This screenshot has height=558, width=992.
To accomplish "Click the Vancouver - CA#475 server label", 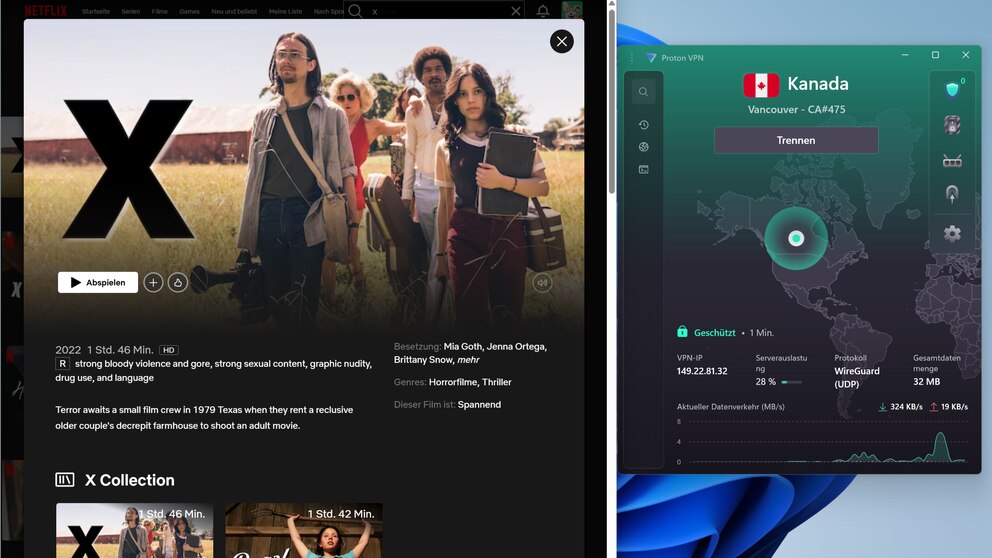I will pyautogui.click(x=796, y=109).
